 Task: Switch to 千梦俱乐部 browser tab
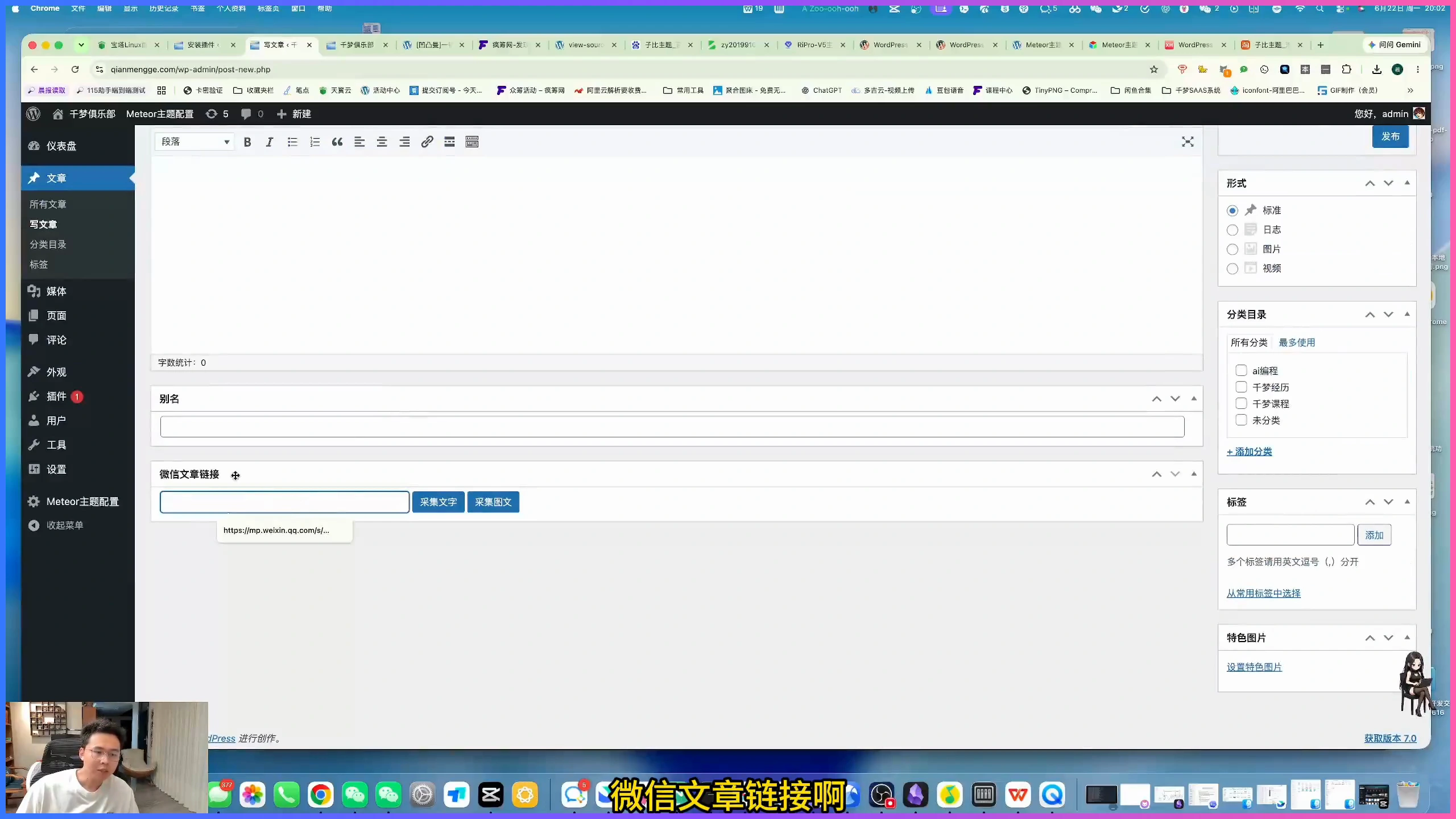358,45
